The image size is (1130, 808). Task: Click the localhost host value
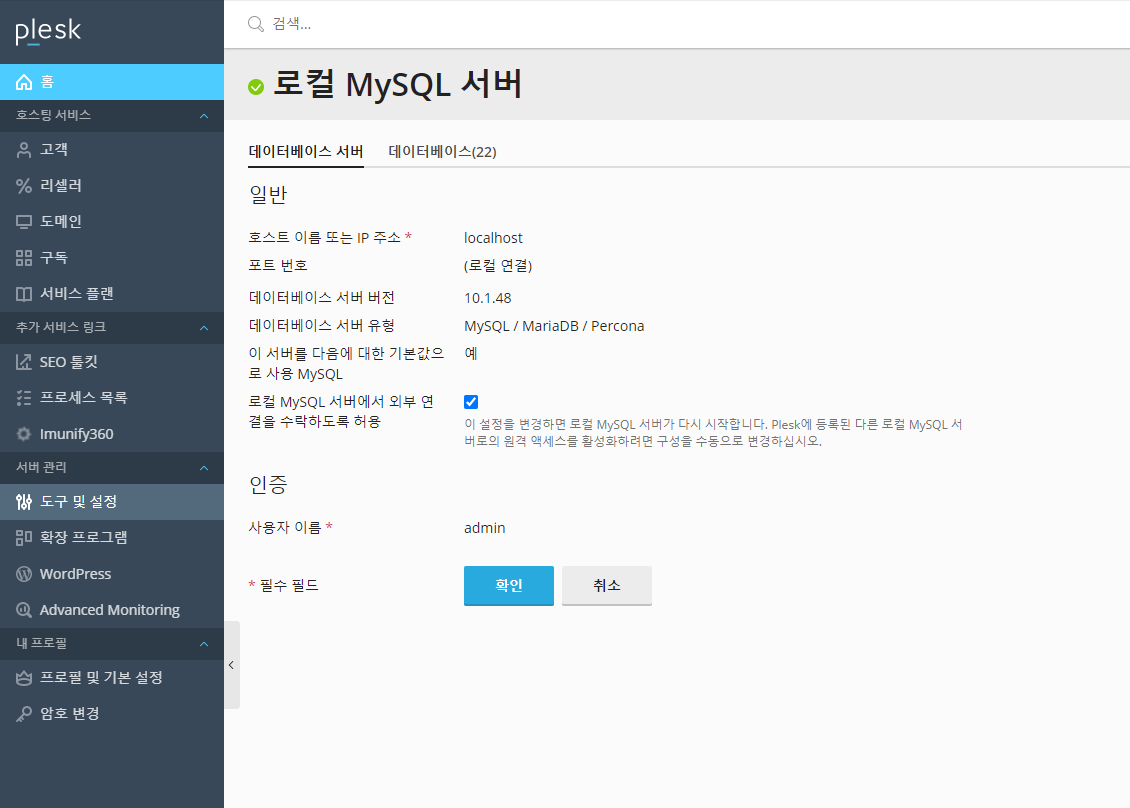(x=493, y=238)
